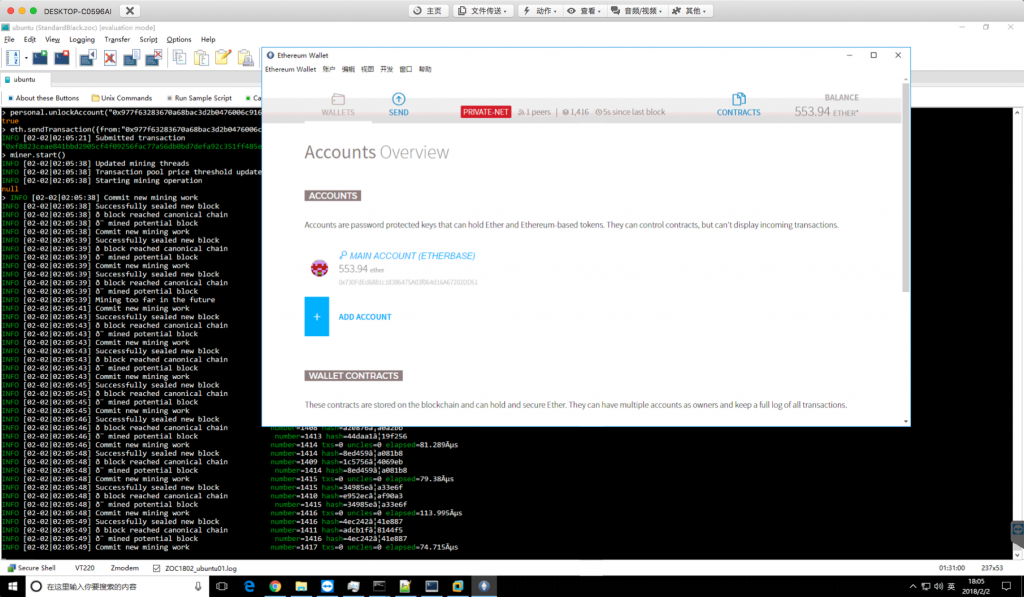Viewport: 1024px width, 597px height.
Task: Click the Windows search input box
Action: pos(118,587)
